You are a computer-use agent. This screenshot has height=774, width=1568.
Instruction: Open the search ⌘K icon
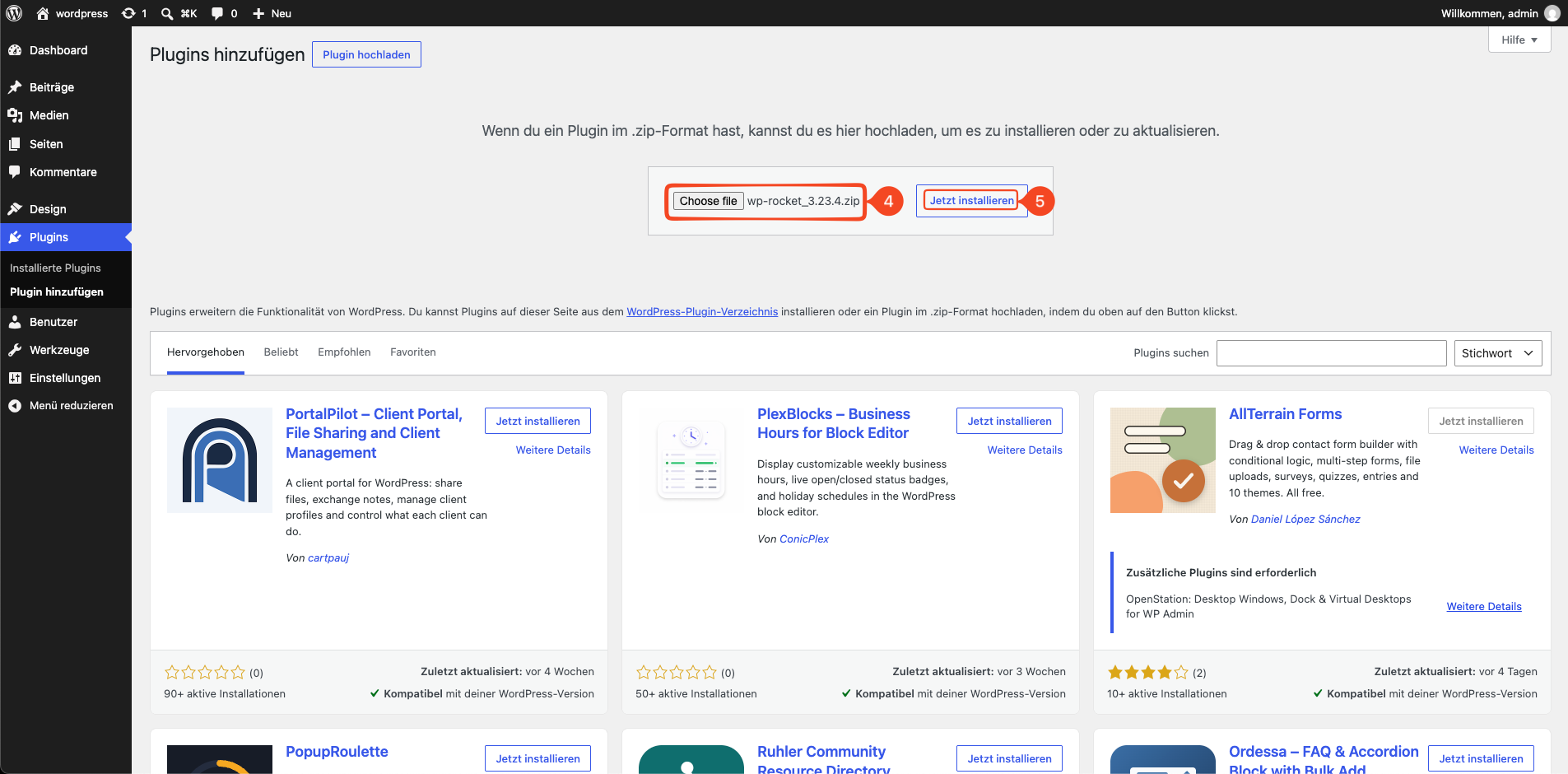click(167, 13)
